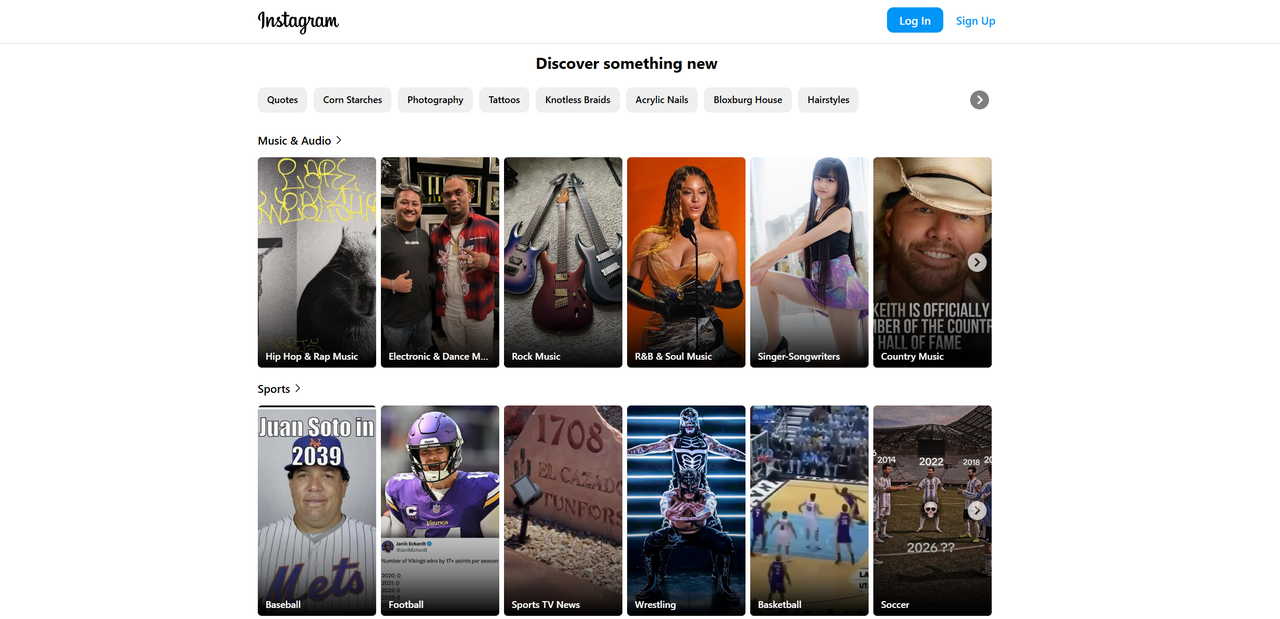The height and width of the screenshot is (619, 1280).
Task: Open the Wrestling thumbnail
Action: (686, 510)
